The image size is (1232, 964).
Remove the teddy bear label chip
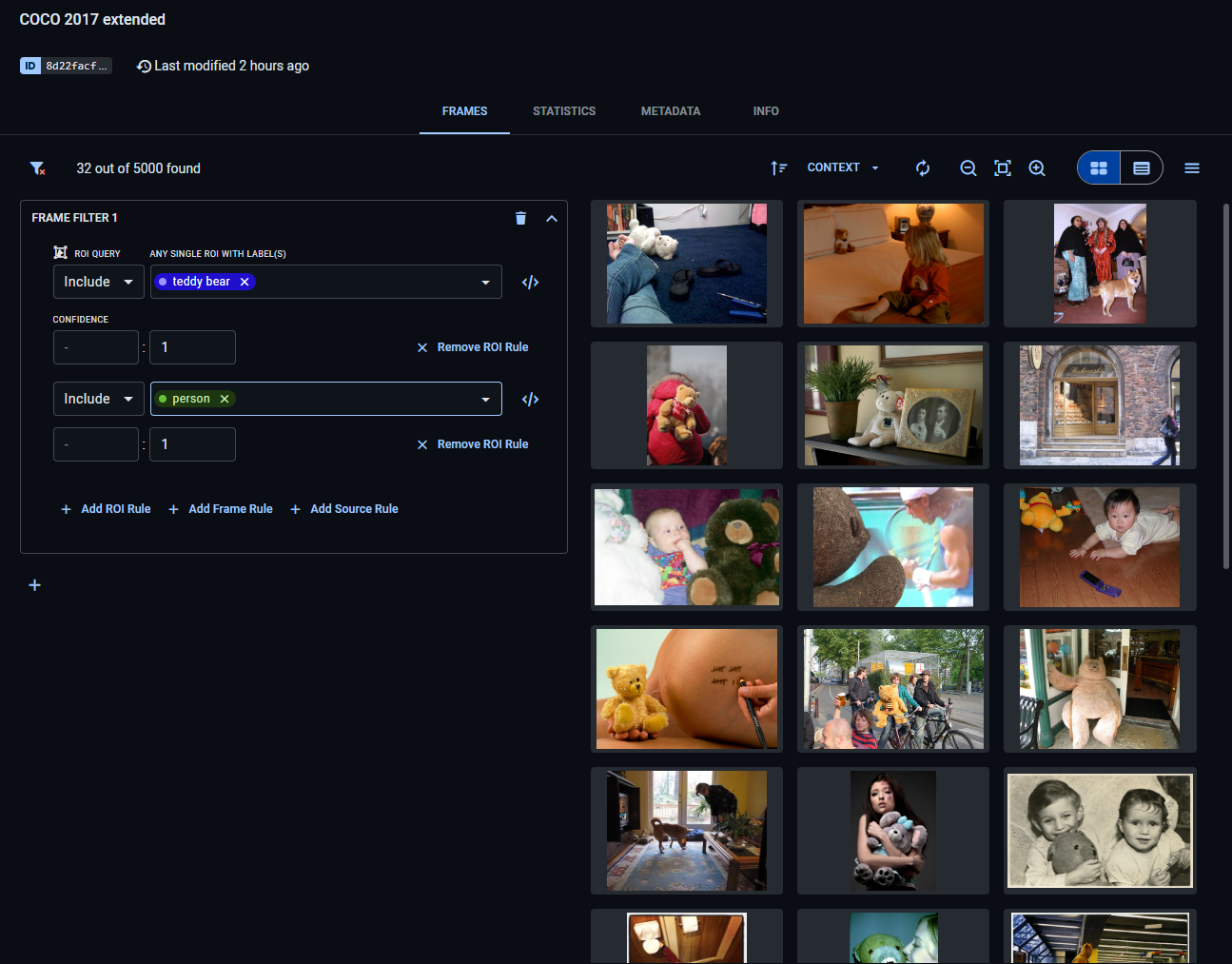click(244, 282)
